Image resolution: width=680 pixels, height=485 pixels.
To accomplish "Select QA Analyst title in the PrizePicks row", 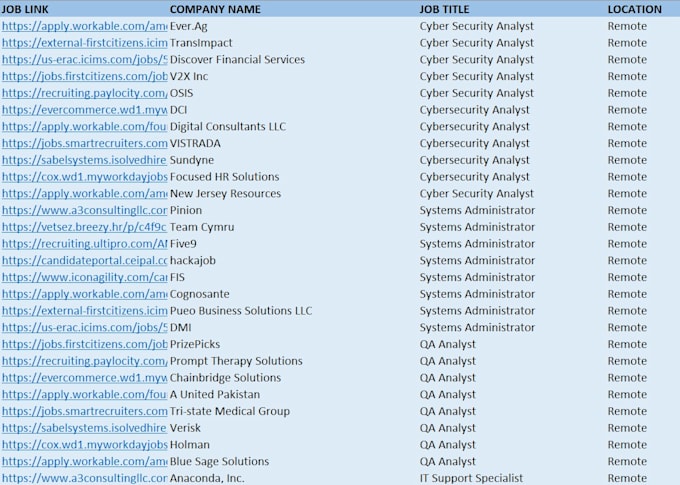I will (x=448, y=345).
